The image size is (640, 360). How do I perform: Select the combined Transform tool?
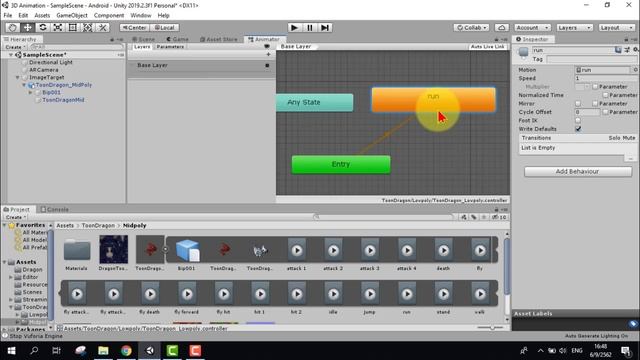[87, 27]
